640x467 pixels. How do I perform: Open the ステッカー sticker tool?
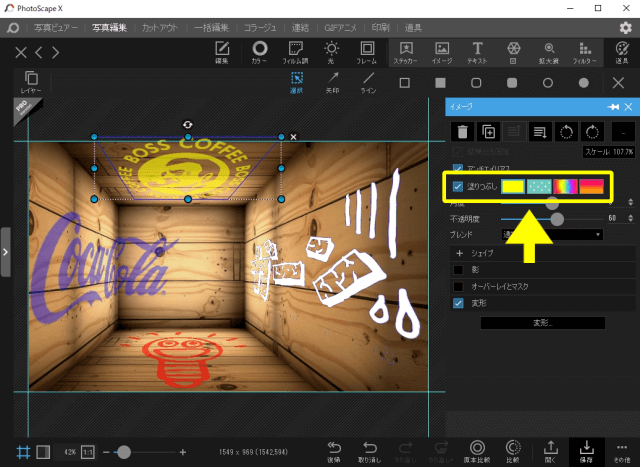click(406, 53)
